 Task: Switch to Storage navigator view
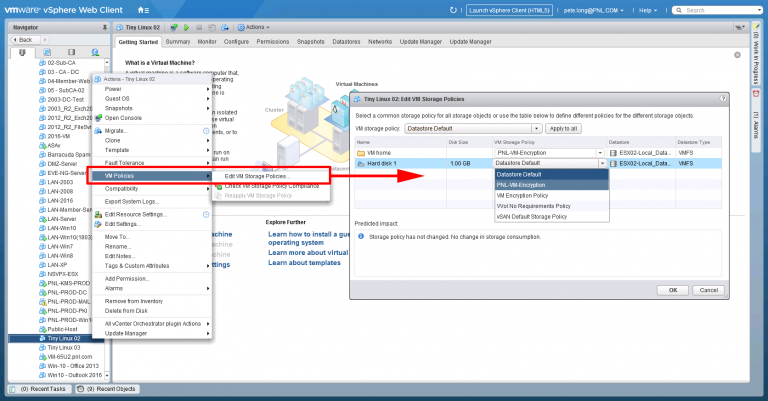72,52
